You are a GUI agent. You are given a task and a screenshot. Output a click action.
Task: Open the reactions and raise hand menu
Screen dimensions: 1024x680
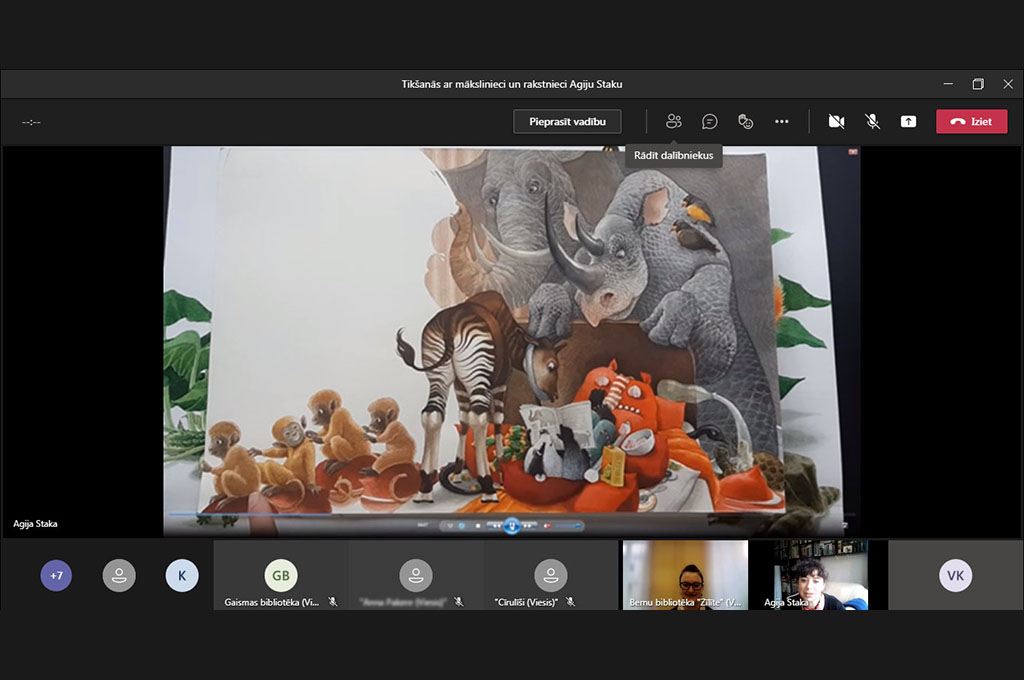tap(745, 121)
